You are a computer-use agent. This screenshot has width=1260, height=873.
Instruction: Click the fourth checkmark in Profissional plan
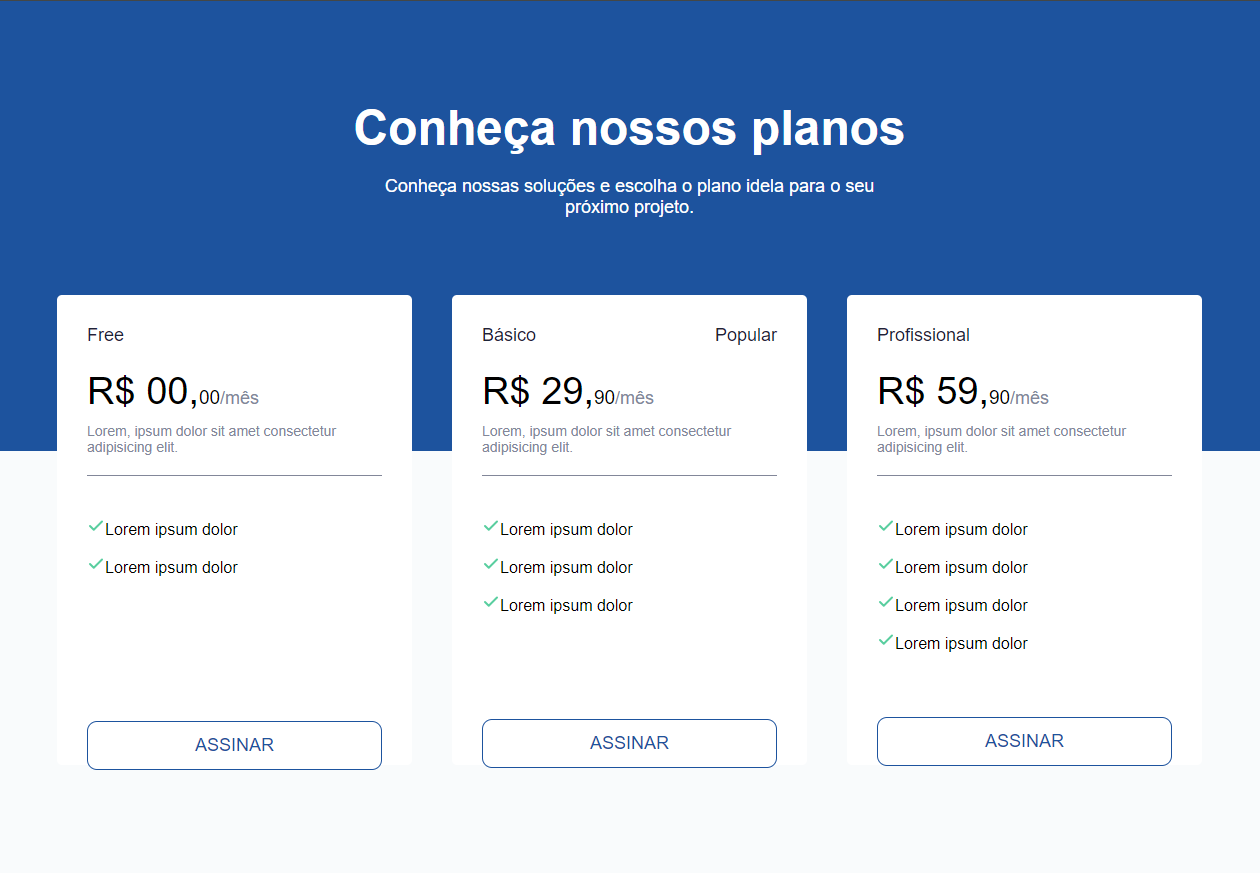click(885, 639)
